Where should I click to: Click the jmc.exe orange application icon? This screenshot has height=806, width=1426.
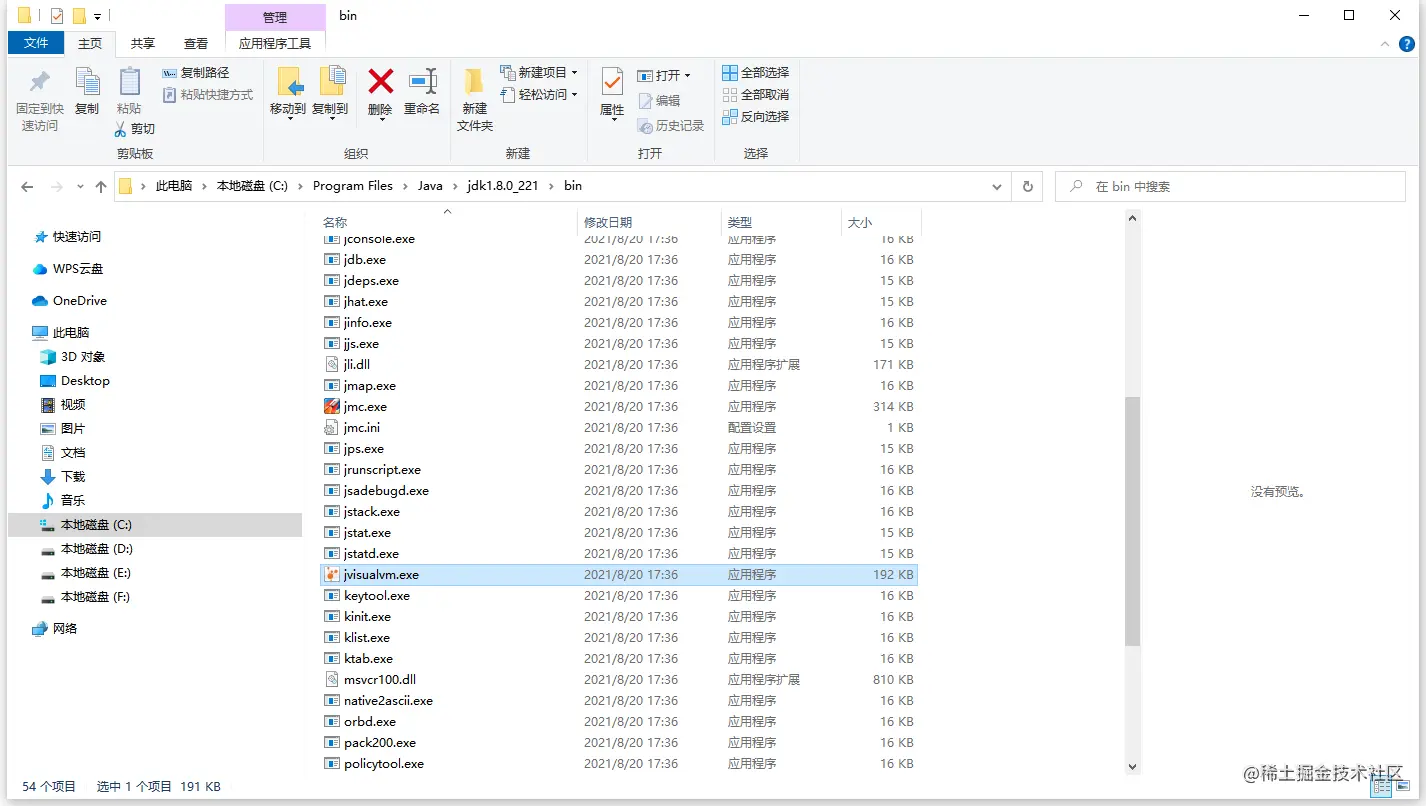(x=332, y=407)
